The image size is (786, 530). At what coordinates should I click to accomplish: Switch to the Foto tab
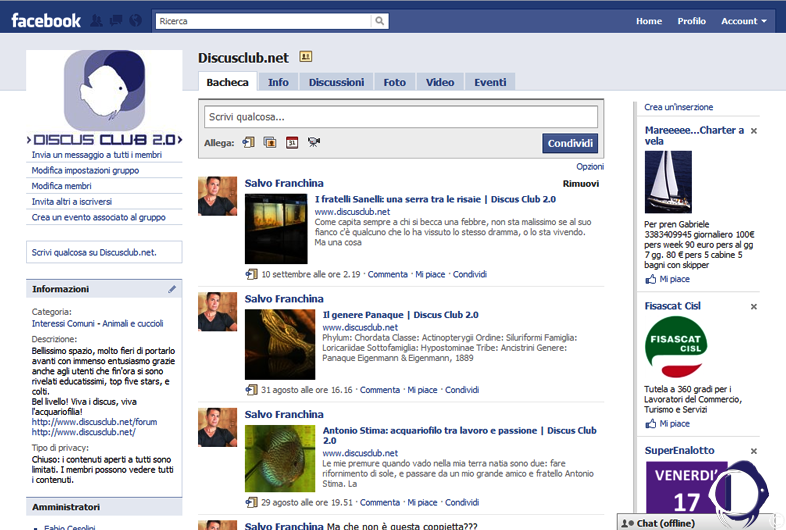395,82
